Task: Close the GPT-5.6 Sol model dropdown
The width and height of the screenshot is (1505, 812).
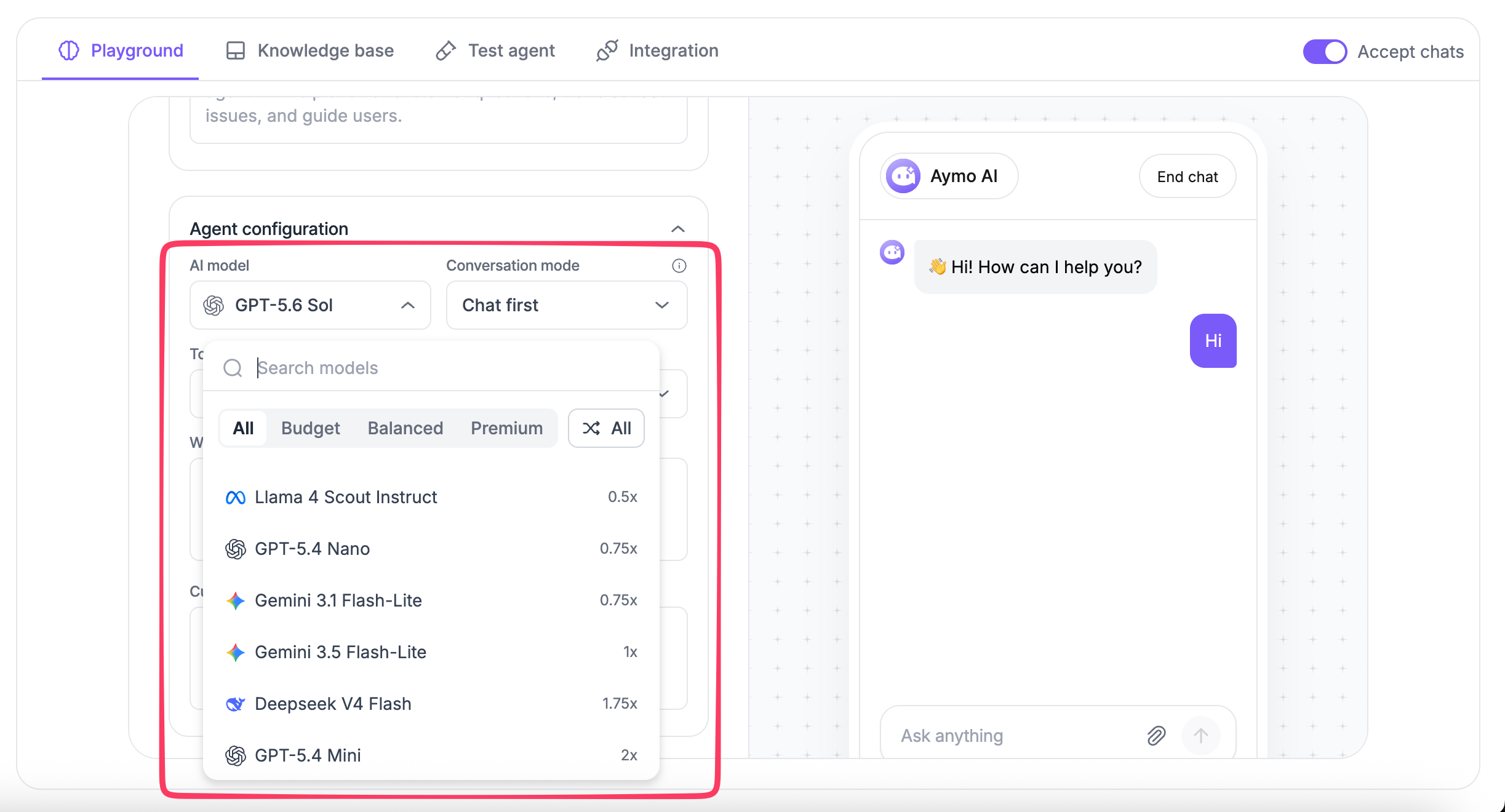Action: [x=310, y=305]
